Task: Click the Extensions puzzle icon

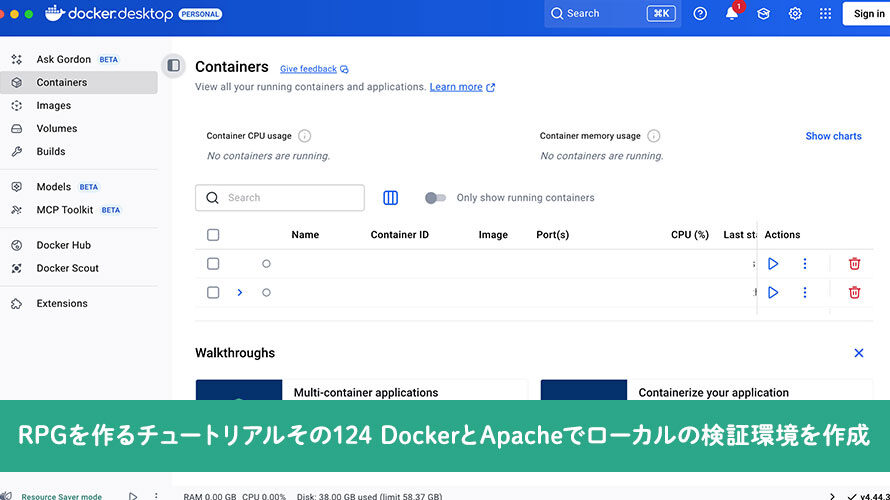Action: 16,304
